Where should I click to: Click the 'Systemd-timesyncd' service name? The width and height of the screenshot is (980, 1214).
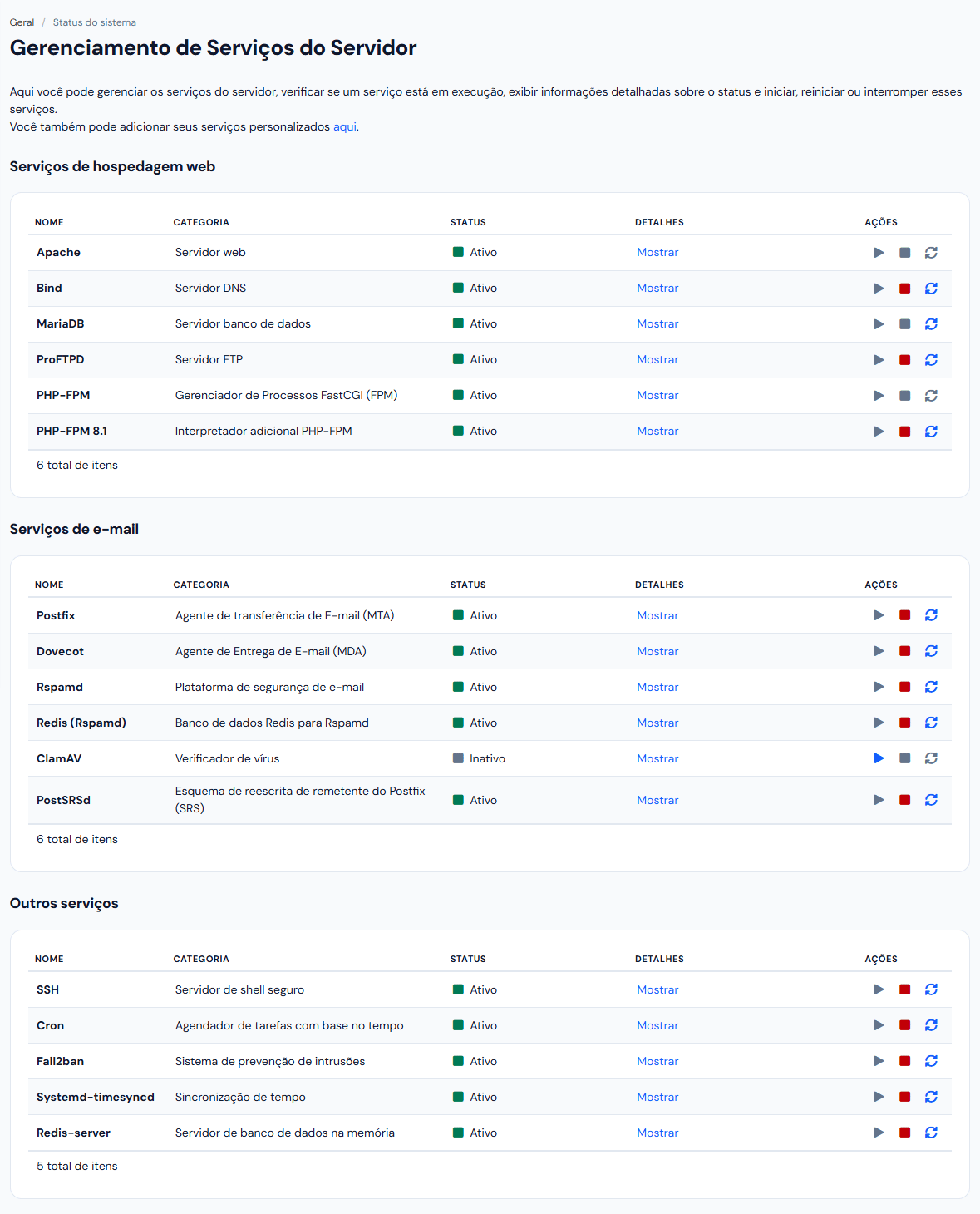coord(96,1097)
